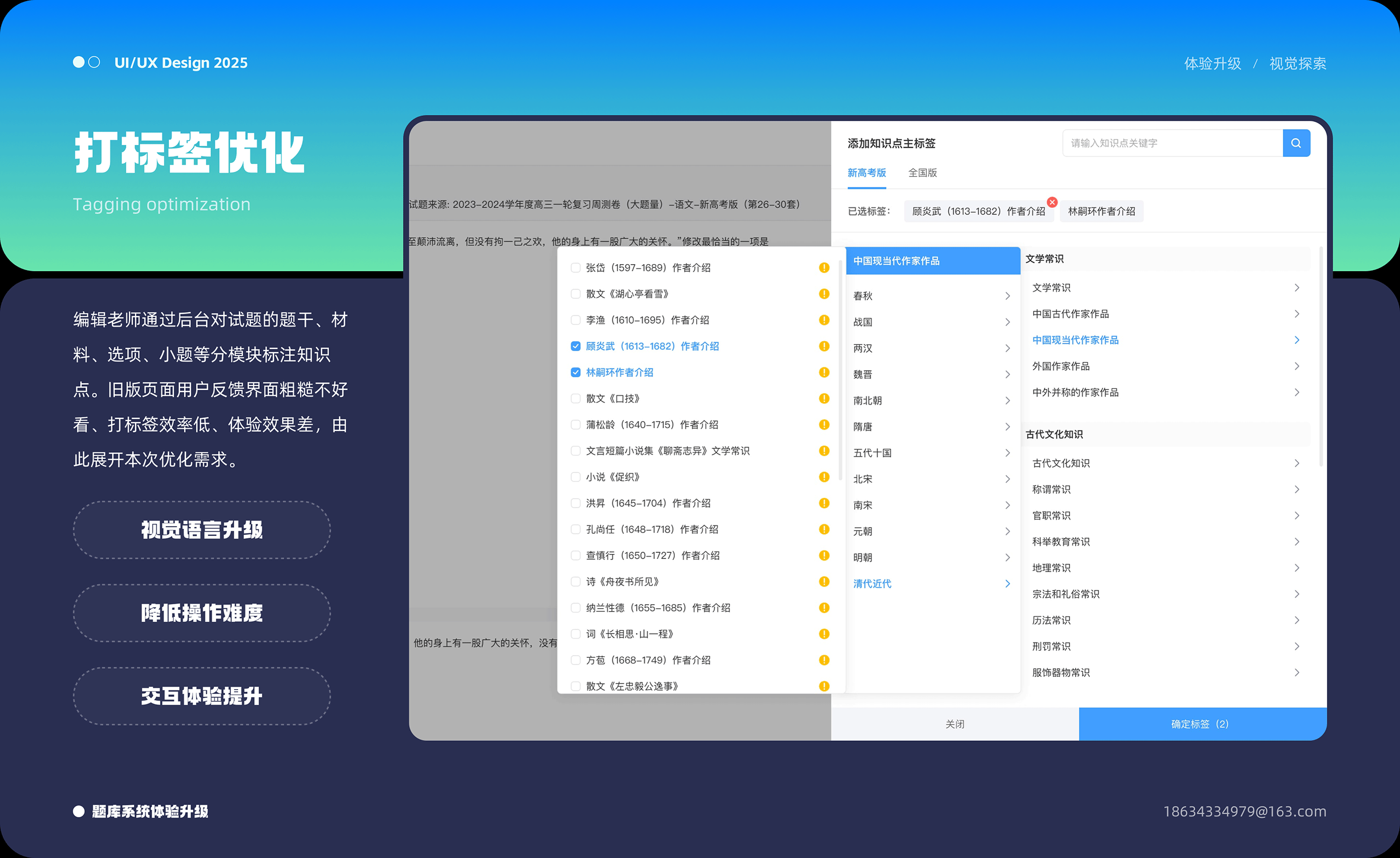Expand the 北宋 period chevron
The height and width of the screenshot is (858, 1400).
[x=1007, y=479]
